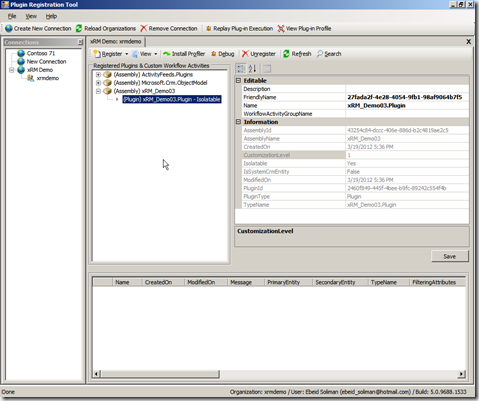Click Reload Organizations label
The width and height of the screenshot is (479, 401).
pyautogui.click(x=110, y=29)
